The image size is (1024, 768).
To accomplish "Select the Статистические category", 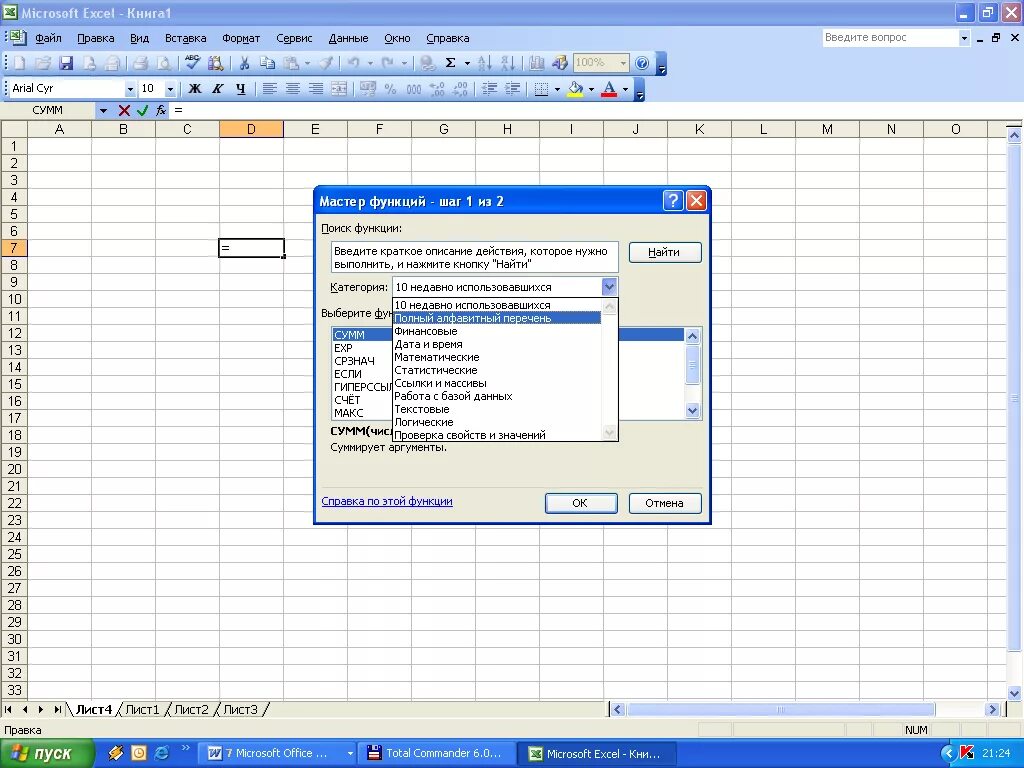I will pyautogui.click(x=496, y=370).
